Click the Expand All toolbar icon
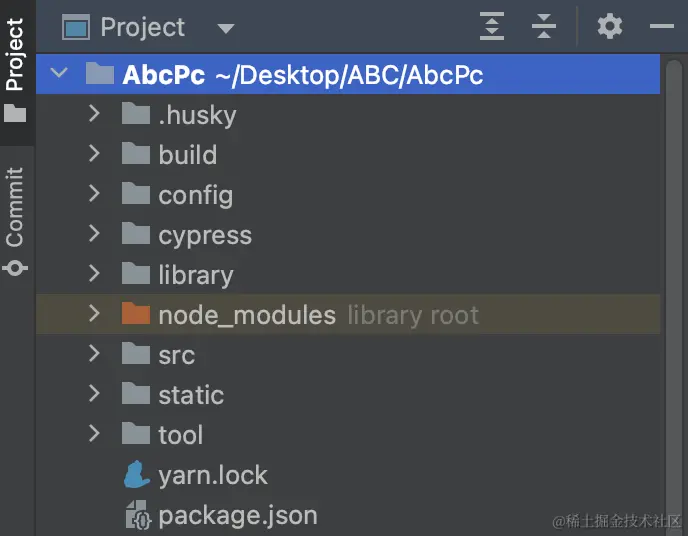The image size is (688, 536). click(x=492, y=27)
